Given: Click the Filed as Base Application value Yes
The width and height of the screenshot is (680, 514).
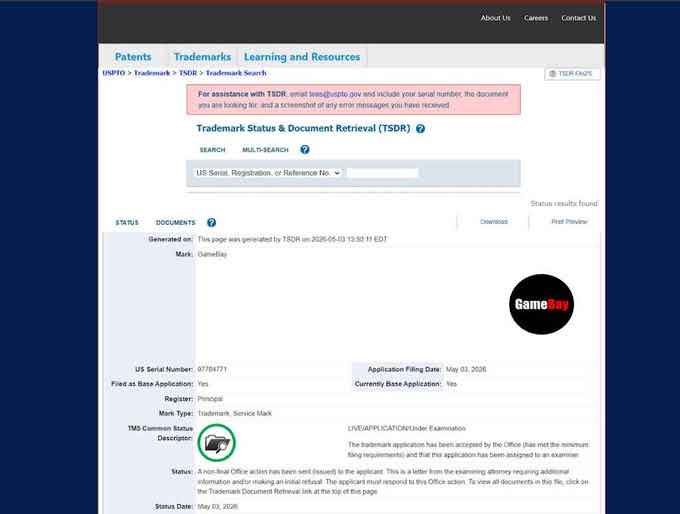Looking at the screenshot, I should (x=203, y=384).
